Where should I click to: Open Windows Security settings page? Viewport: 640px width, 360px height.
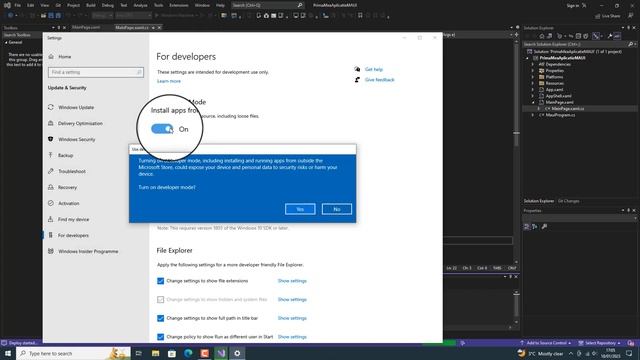coord(76,139)
